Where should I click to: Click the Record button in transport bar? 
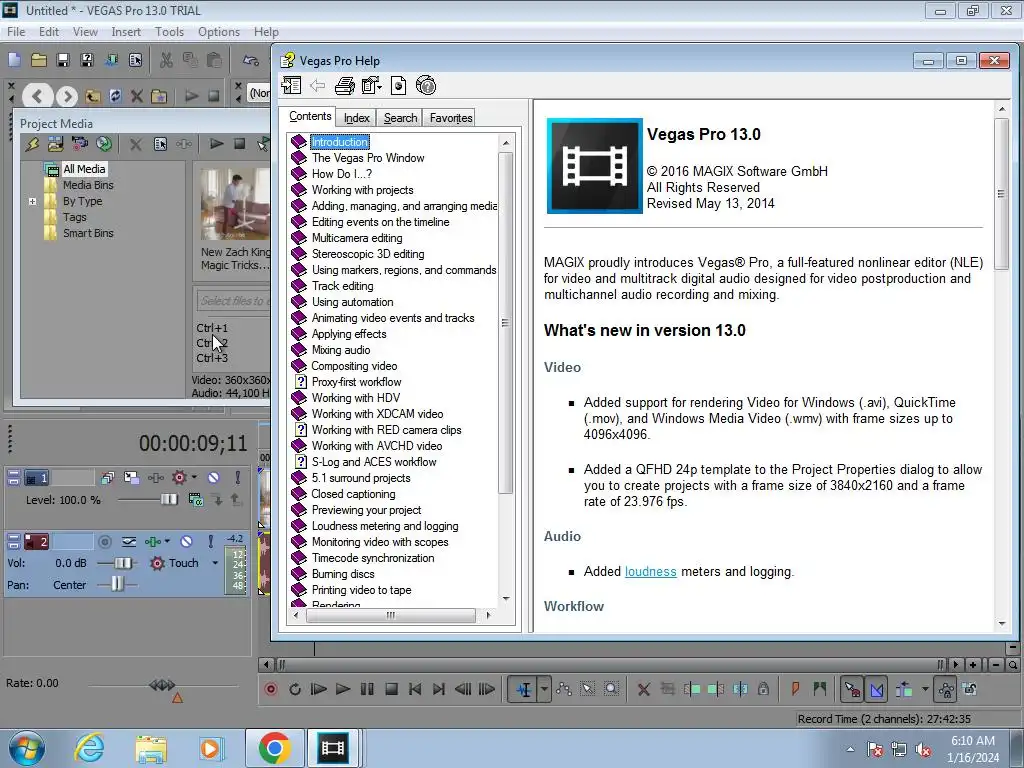(x=270, y=689)
